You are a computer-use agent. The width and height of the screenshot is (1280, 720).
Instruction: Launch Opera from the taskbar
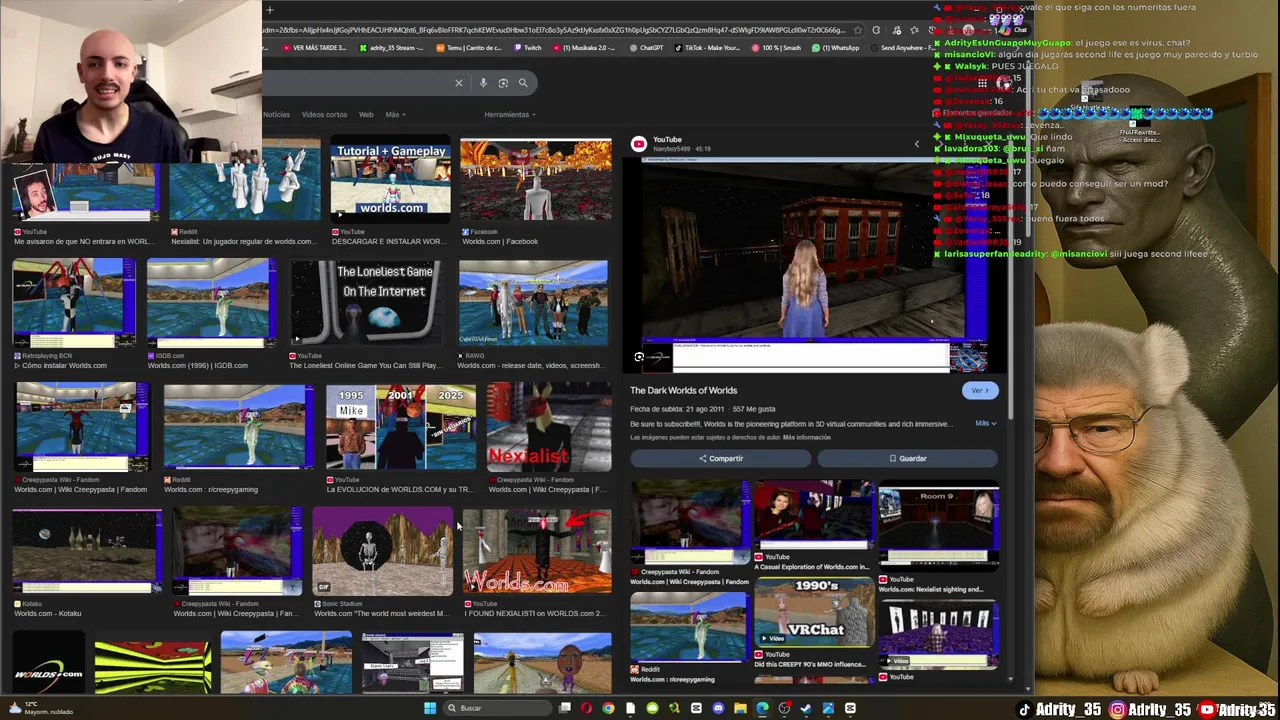[586, 708]
